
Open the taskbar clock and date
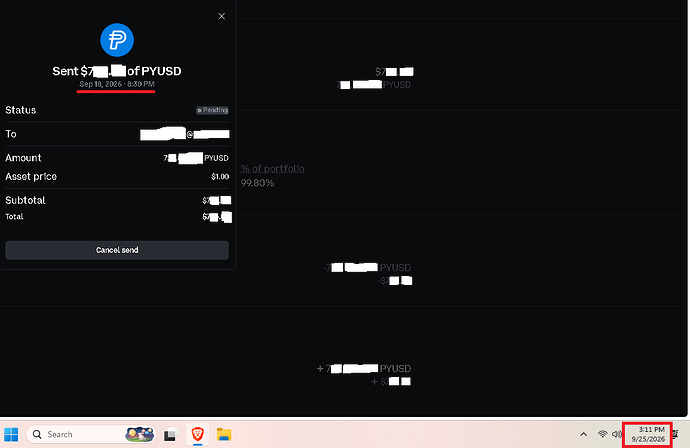648,434
